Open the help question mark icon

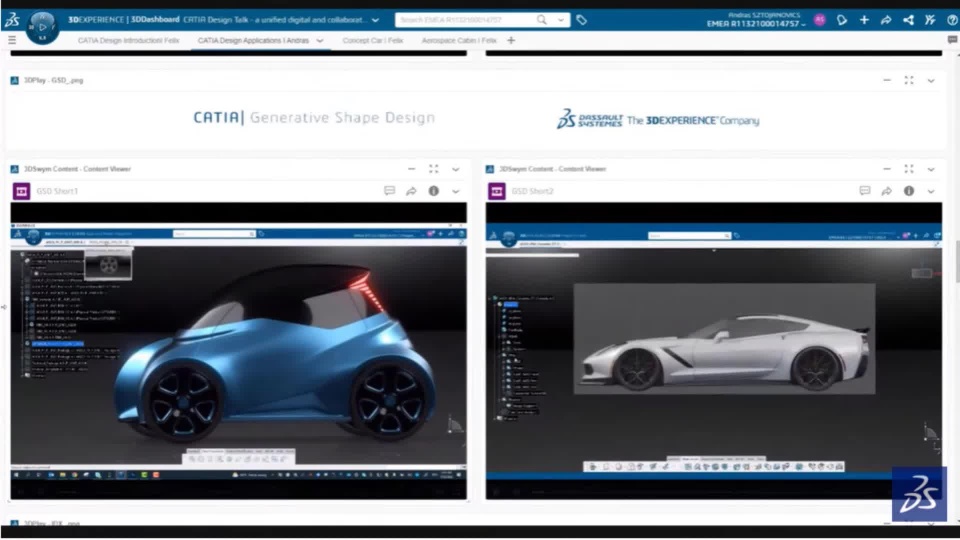point(952,20)
